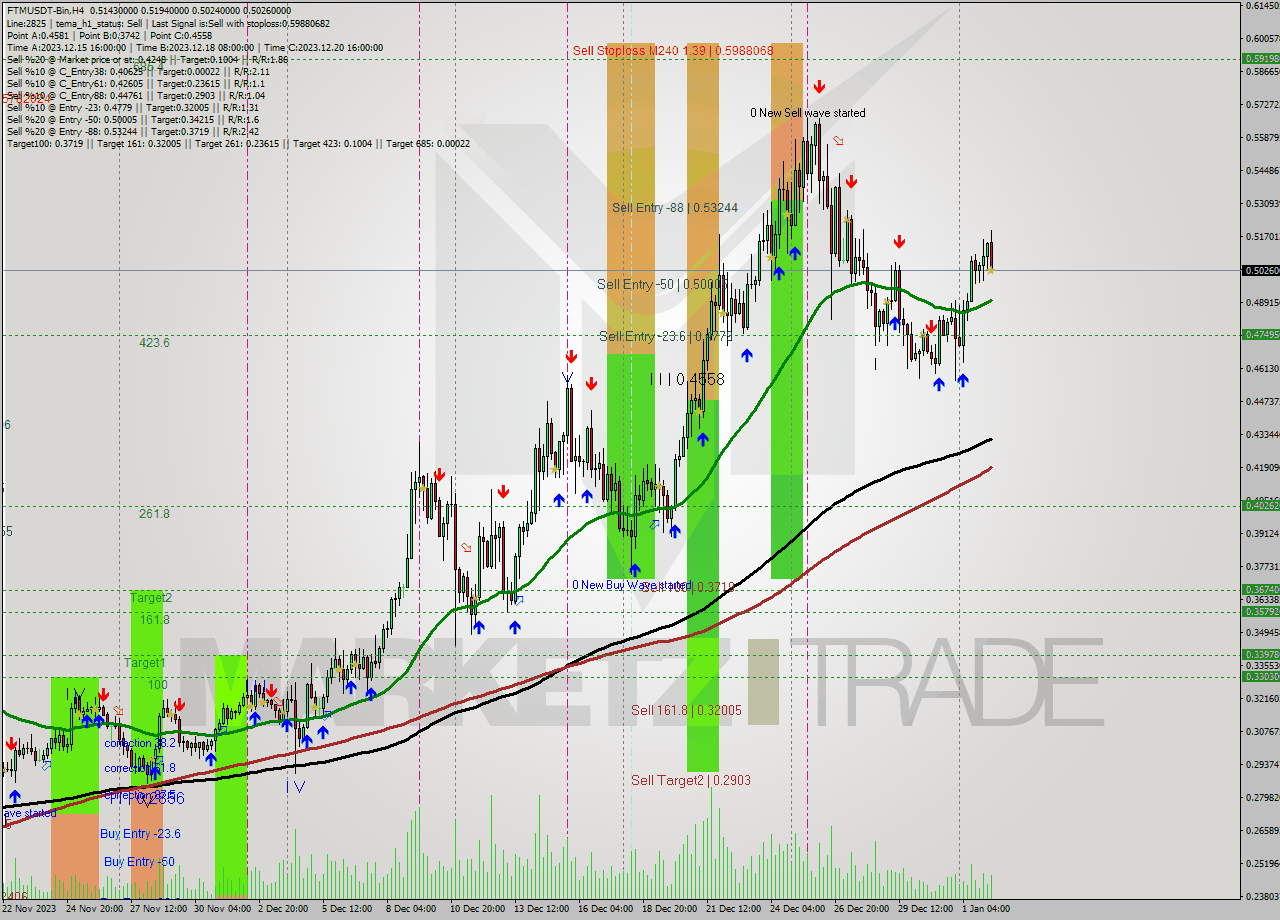
Task: Select the 'Sell Entry -88 | 0.53244' label
Action: (x=675, y=208)
